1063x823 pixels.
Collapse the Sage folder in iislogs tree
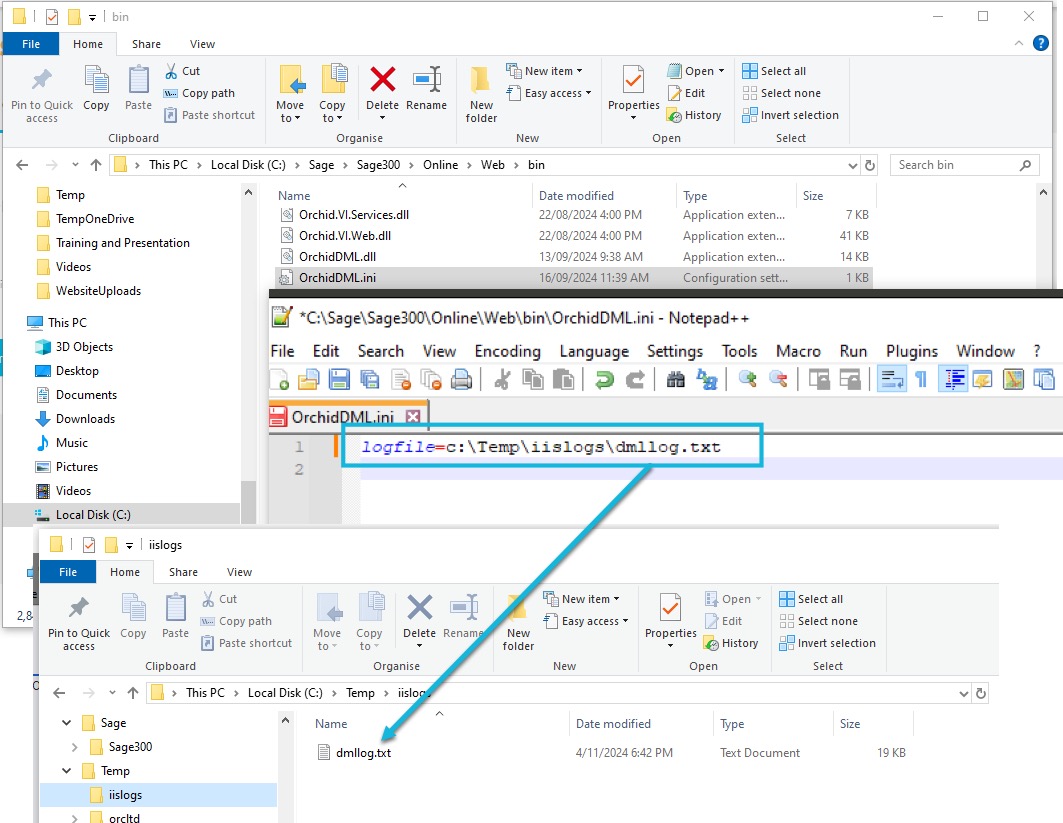(x=66, y=723)
